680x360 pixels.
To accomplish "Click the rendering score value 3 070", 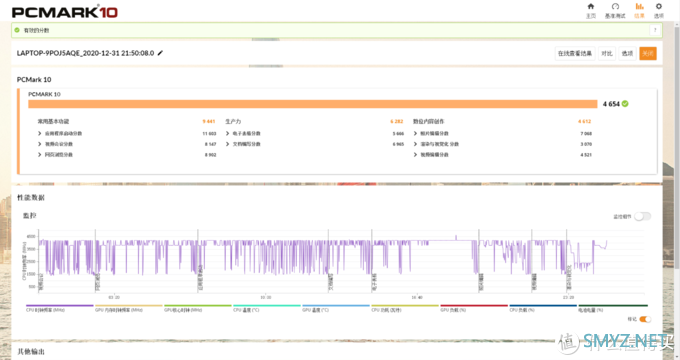I will click(586, 144).
